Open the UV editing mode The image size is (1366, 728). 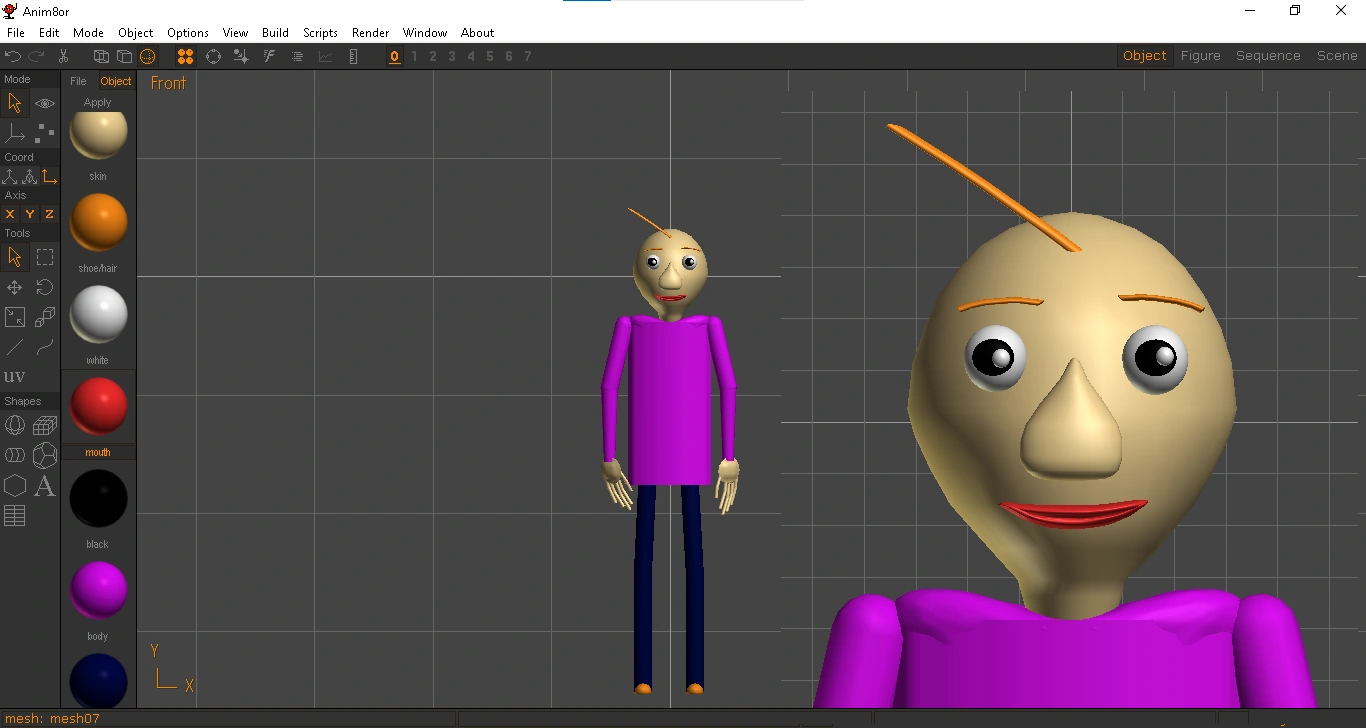pyautogui.click(x=15, y=376)
